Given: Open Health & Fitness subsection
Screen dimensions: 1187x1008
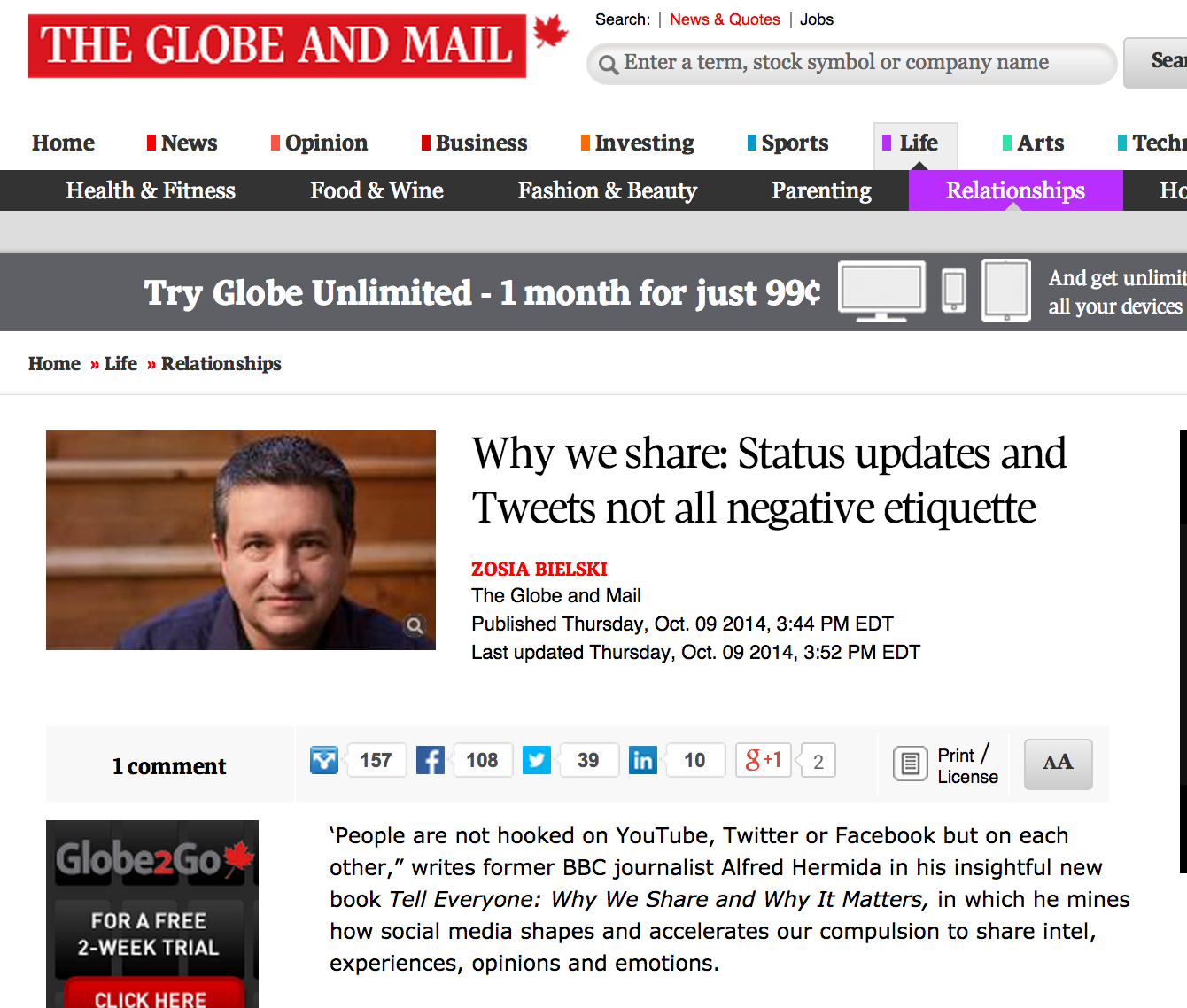Looking at the screenshot, I should point(151,190).
